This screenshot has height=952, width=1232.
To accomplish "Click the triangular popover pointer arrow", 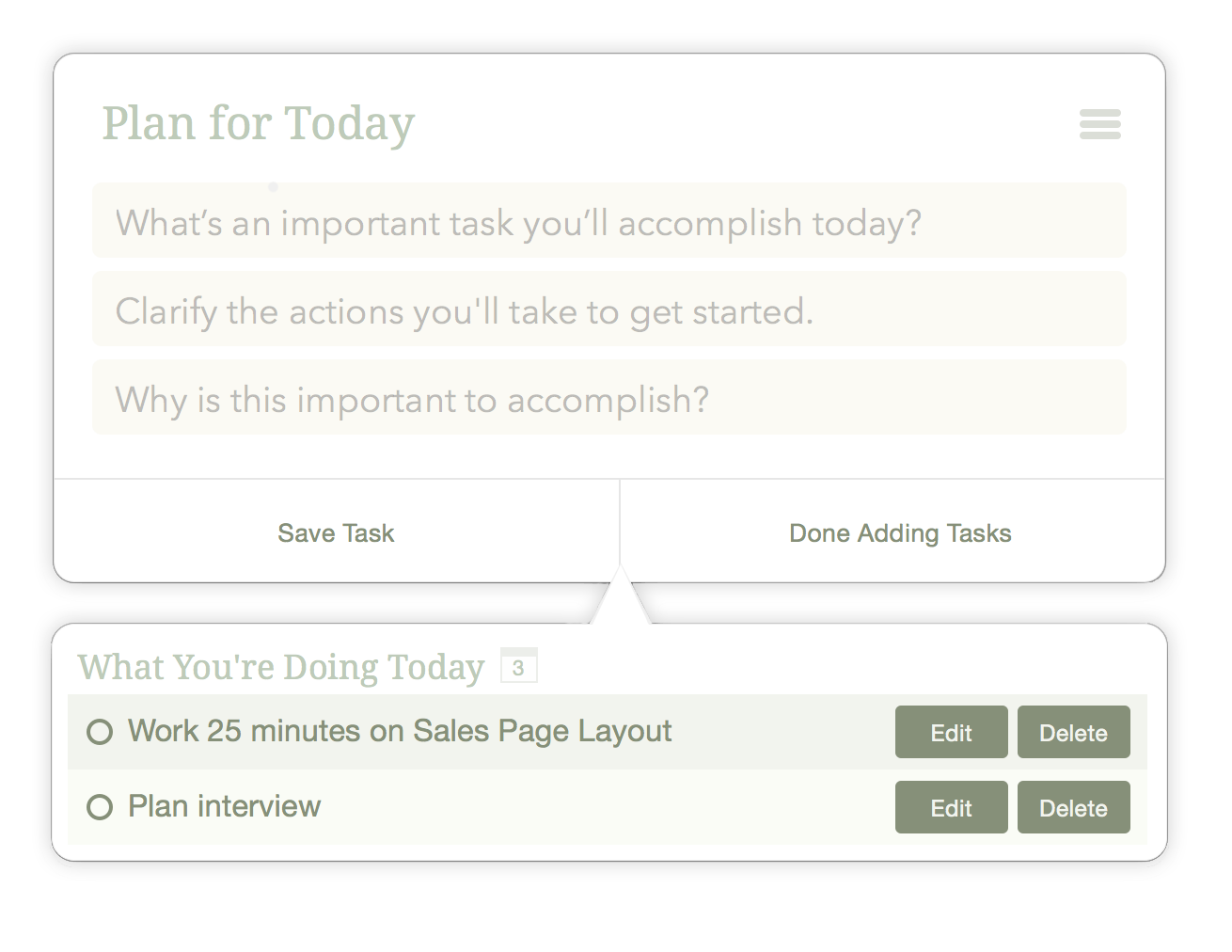I will click(x=621, y=600).
